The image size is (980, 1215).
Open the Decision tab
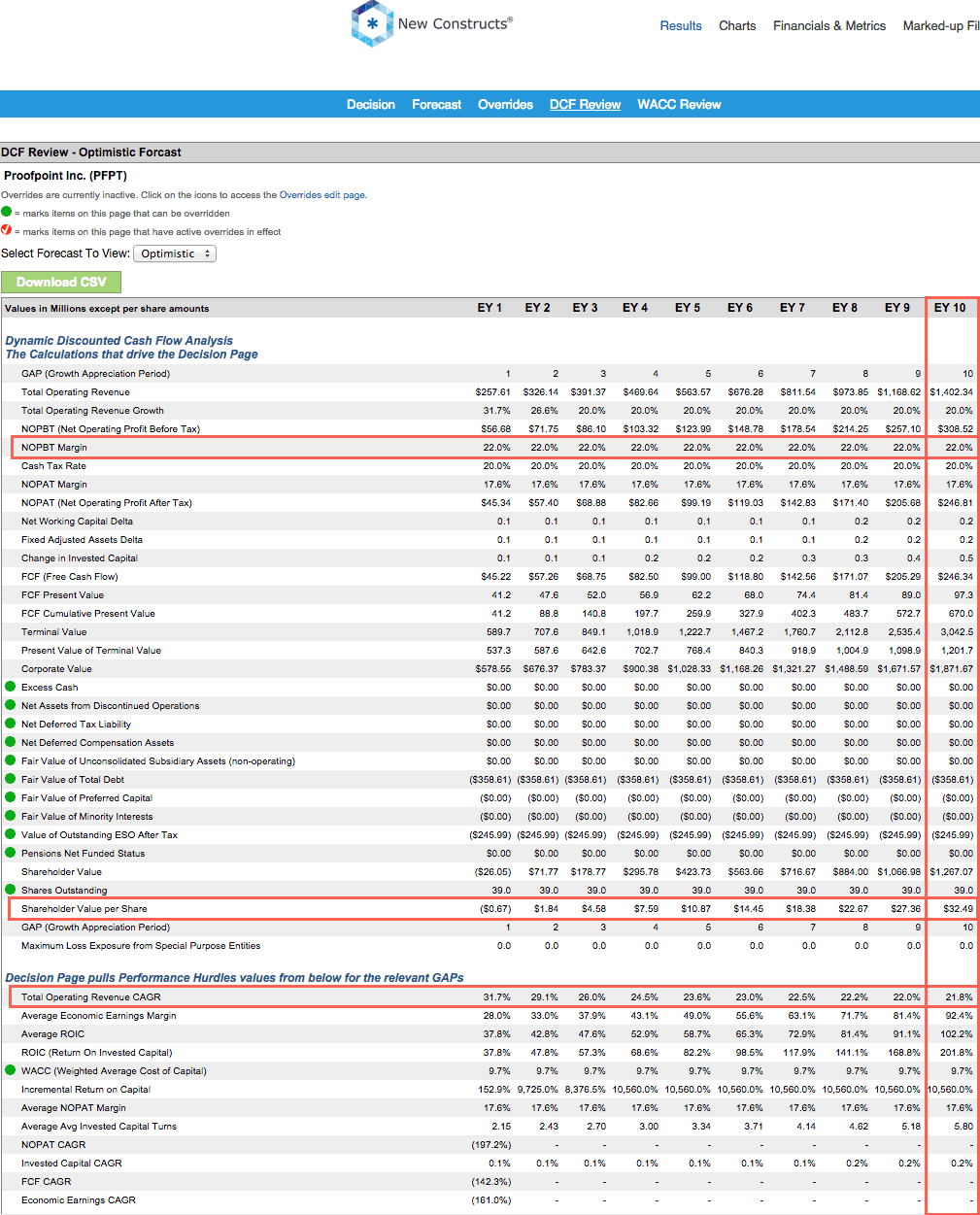click(x=371, y=105)
